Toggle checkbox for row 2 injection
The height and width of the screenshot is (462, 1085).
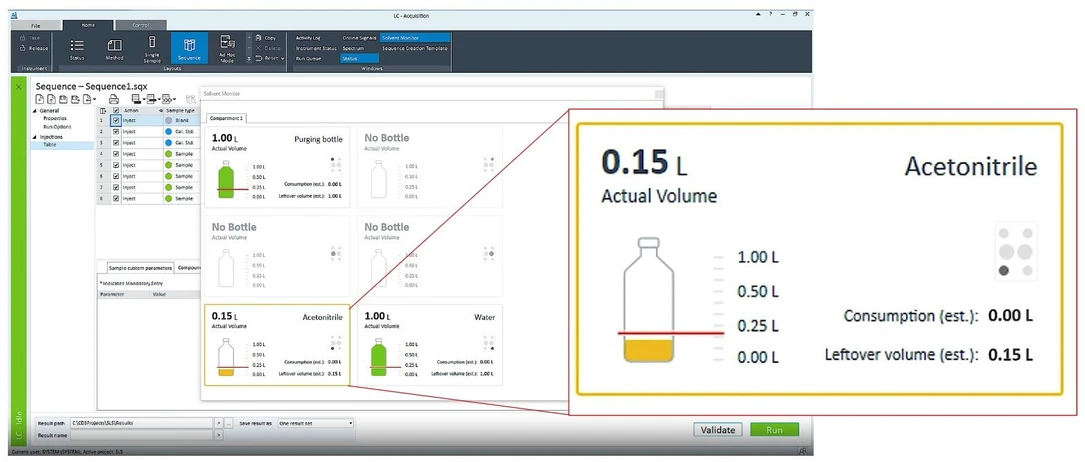pos(116,131)
